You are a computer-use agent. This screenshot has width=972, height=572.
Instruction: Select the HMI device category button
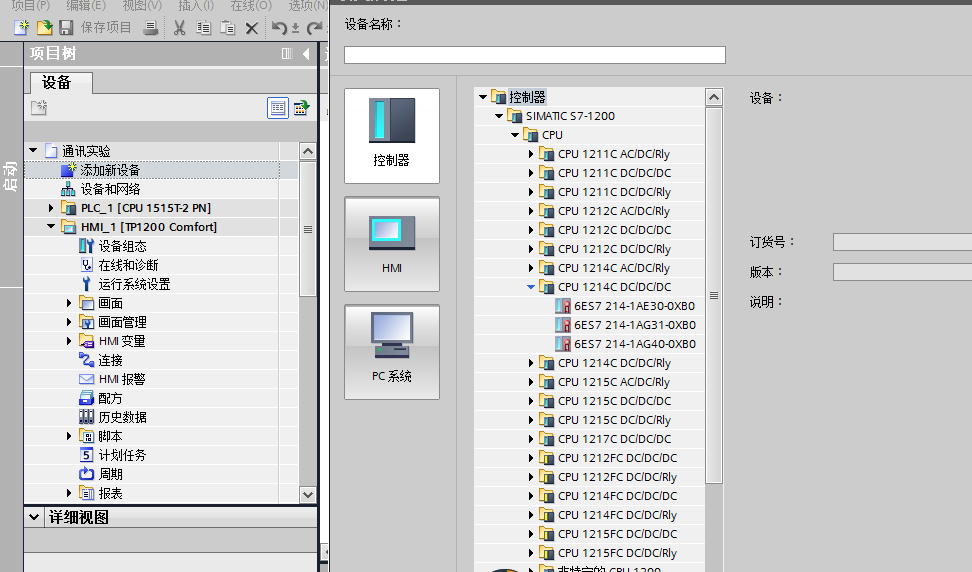pyautogui.click(x=392, y=244)
